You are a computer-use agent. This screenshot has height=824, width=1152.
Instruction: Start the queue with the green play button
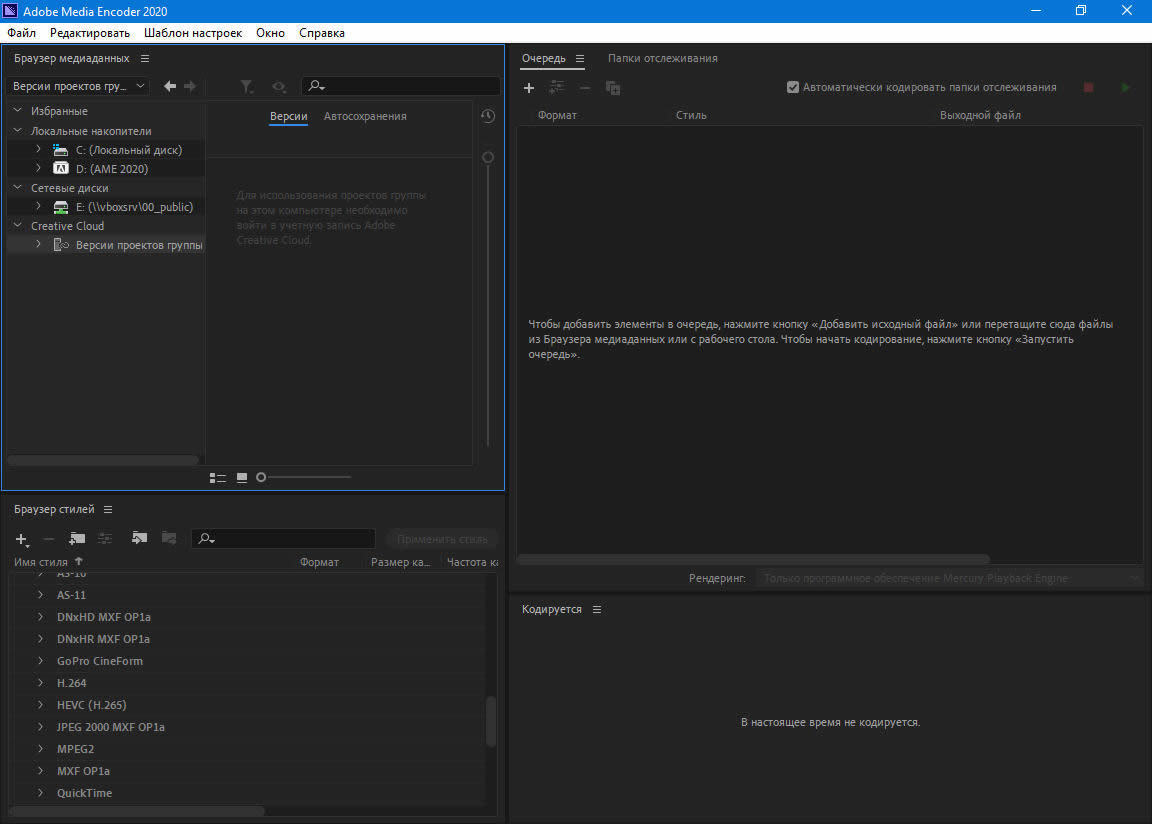[x=1125, y=87]
